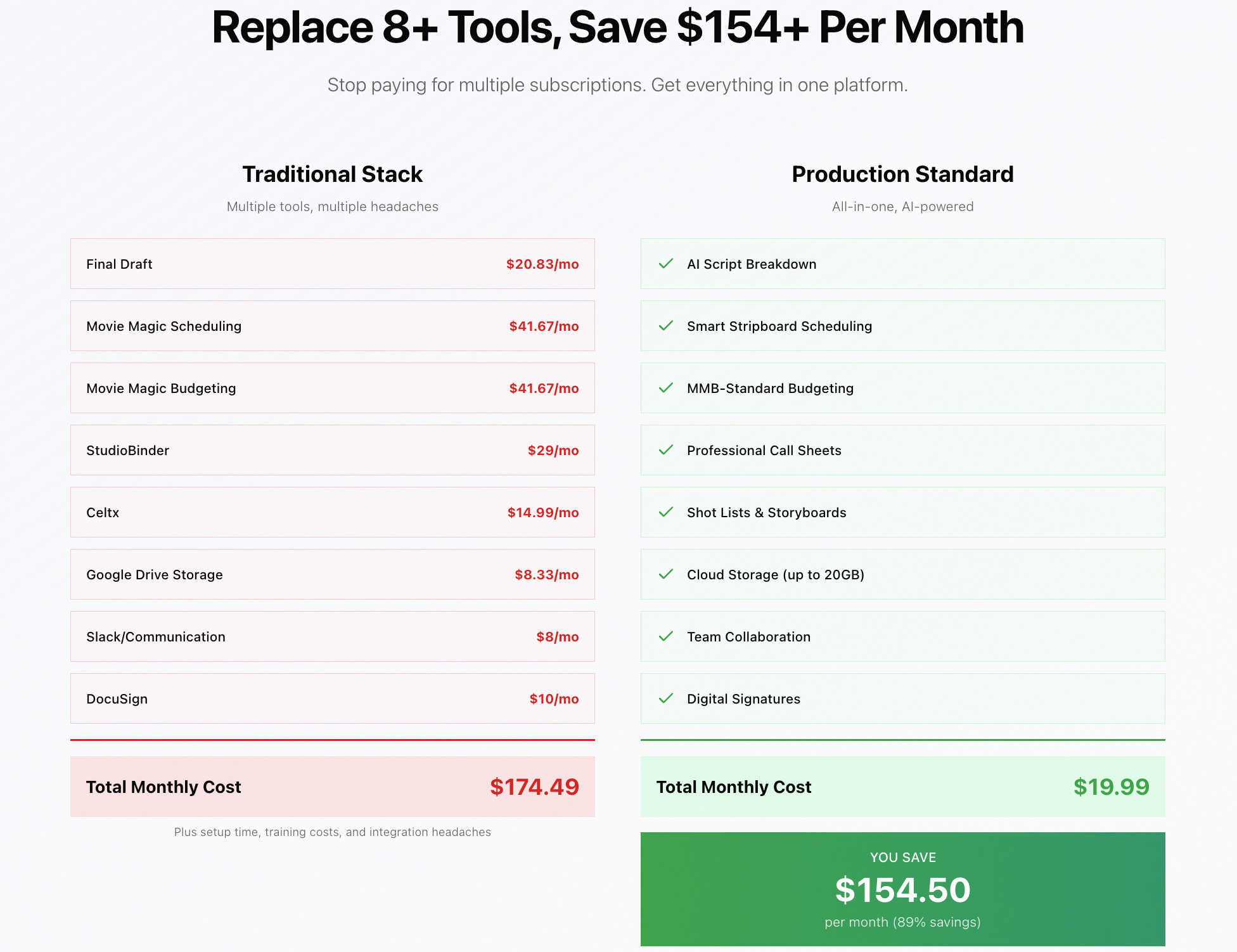Expand the Slack/Communication row
The height and width of the screenshot is (952, 1237).
[332, 636]
